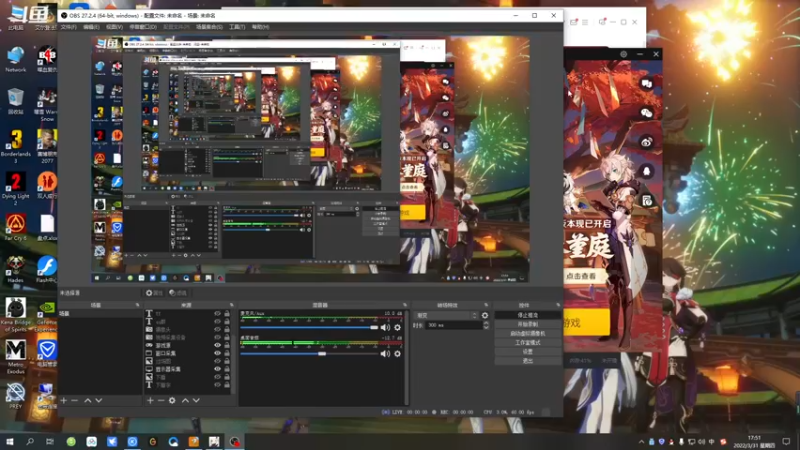Image resolution: width=800 pixels, height=450 pixels.
Task: Click Weibo icon in game launcher sidebar
Action: click(646, 142)
